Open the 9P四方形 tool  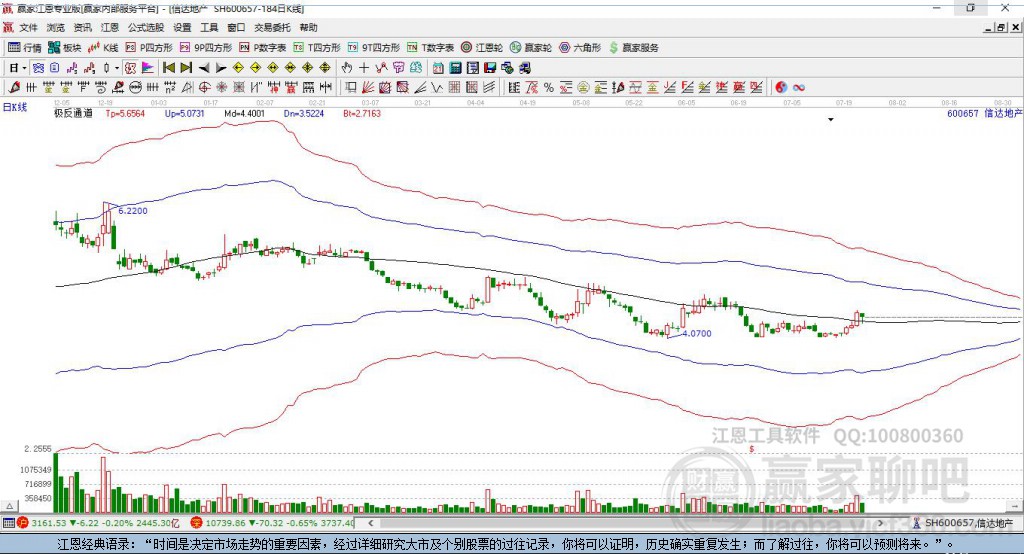[206, 48]
